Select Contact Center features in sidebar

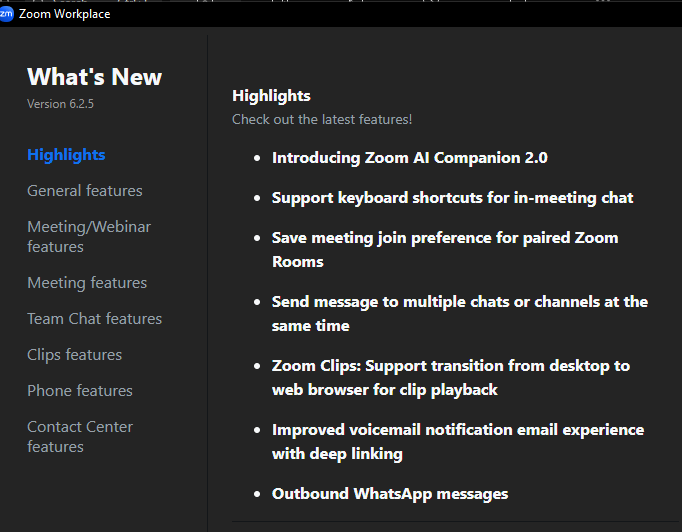(80, 437)
